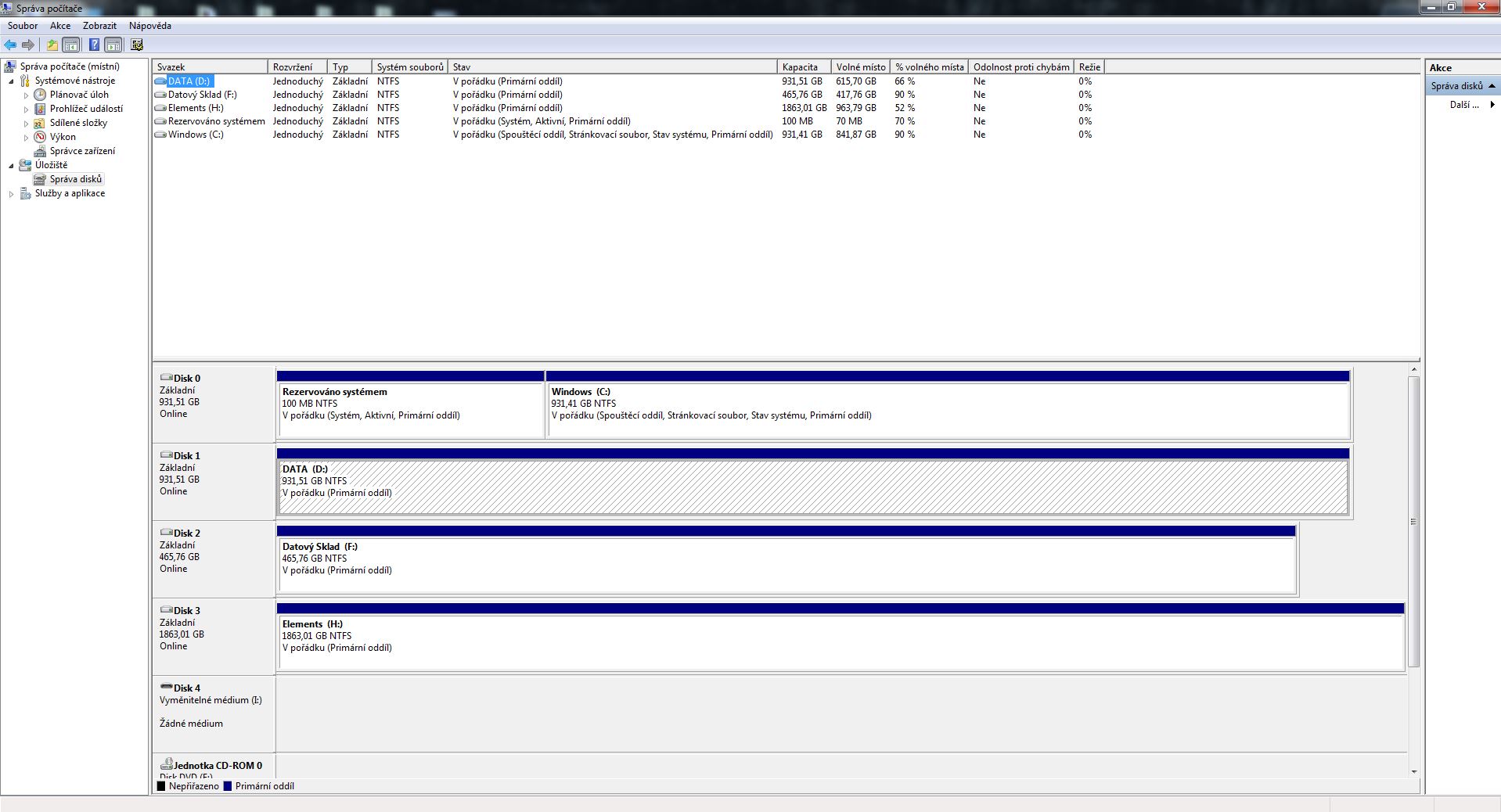Click the drive icon beside Windows (C:) in list
This screenshot has width=1501, height=812.
(160, 135)
